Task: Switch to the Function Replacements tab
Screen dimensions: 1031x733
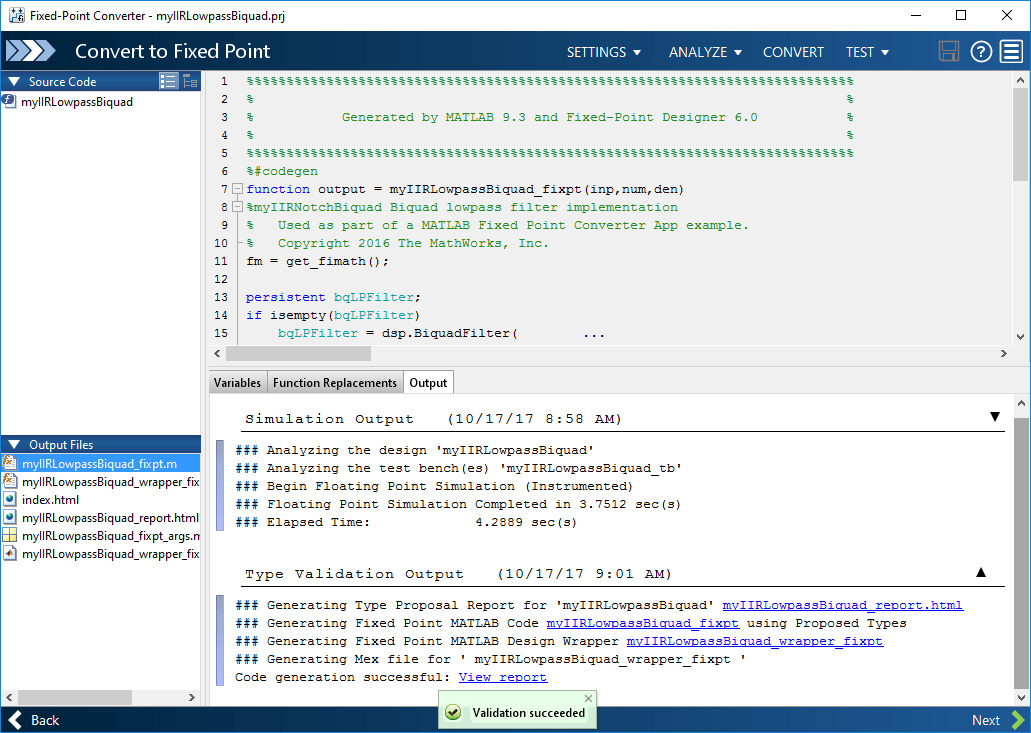Action: coord(335,383)
